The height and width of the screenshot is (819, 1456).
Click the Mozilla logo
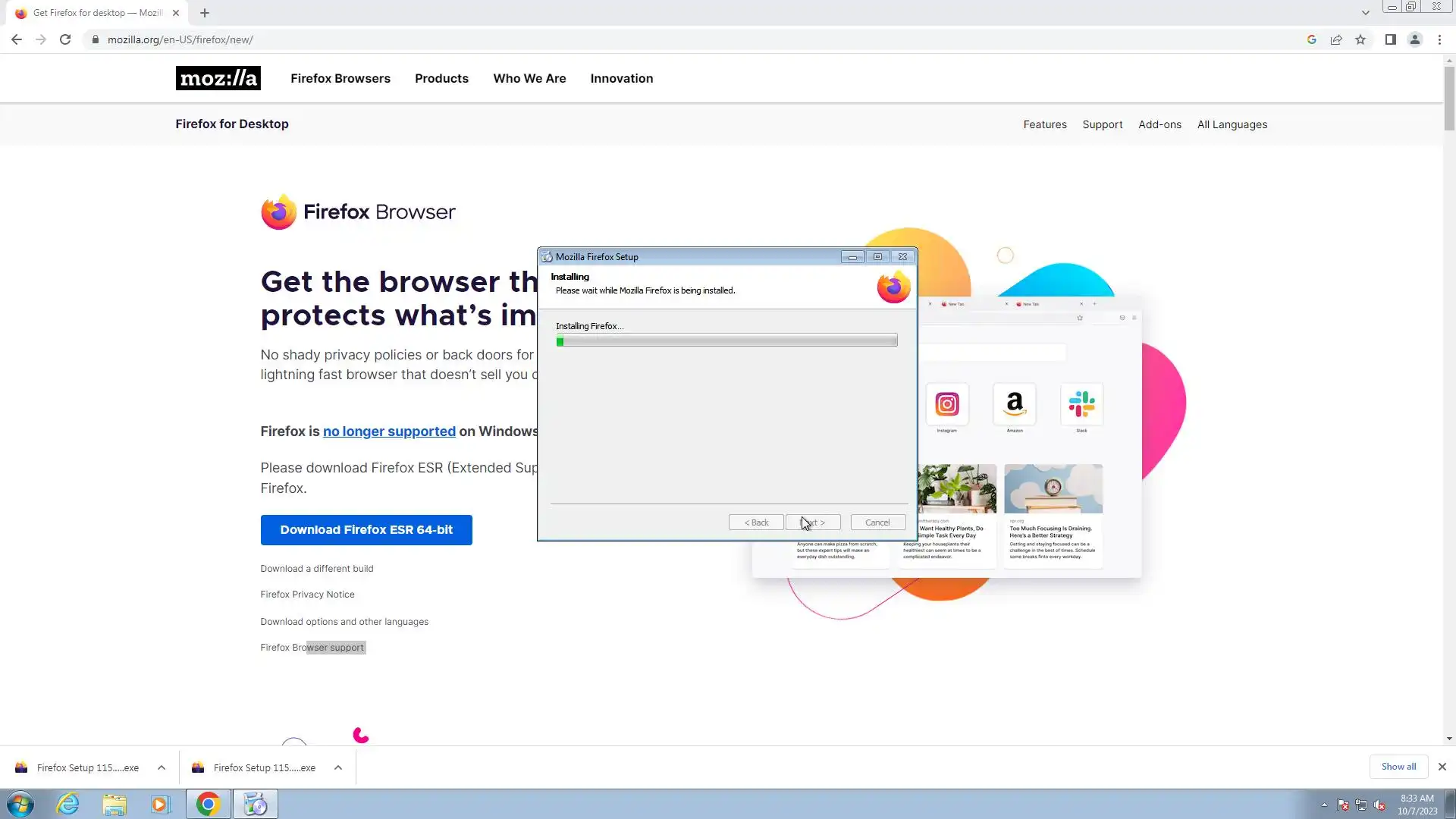pos(218,78)
